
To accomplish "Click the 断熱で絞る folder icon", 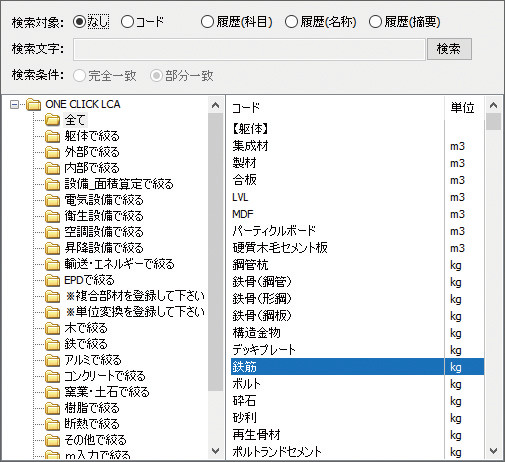I will click(x=52, y=424).
